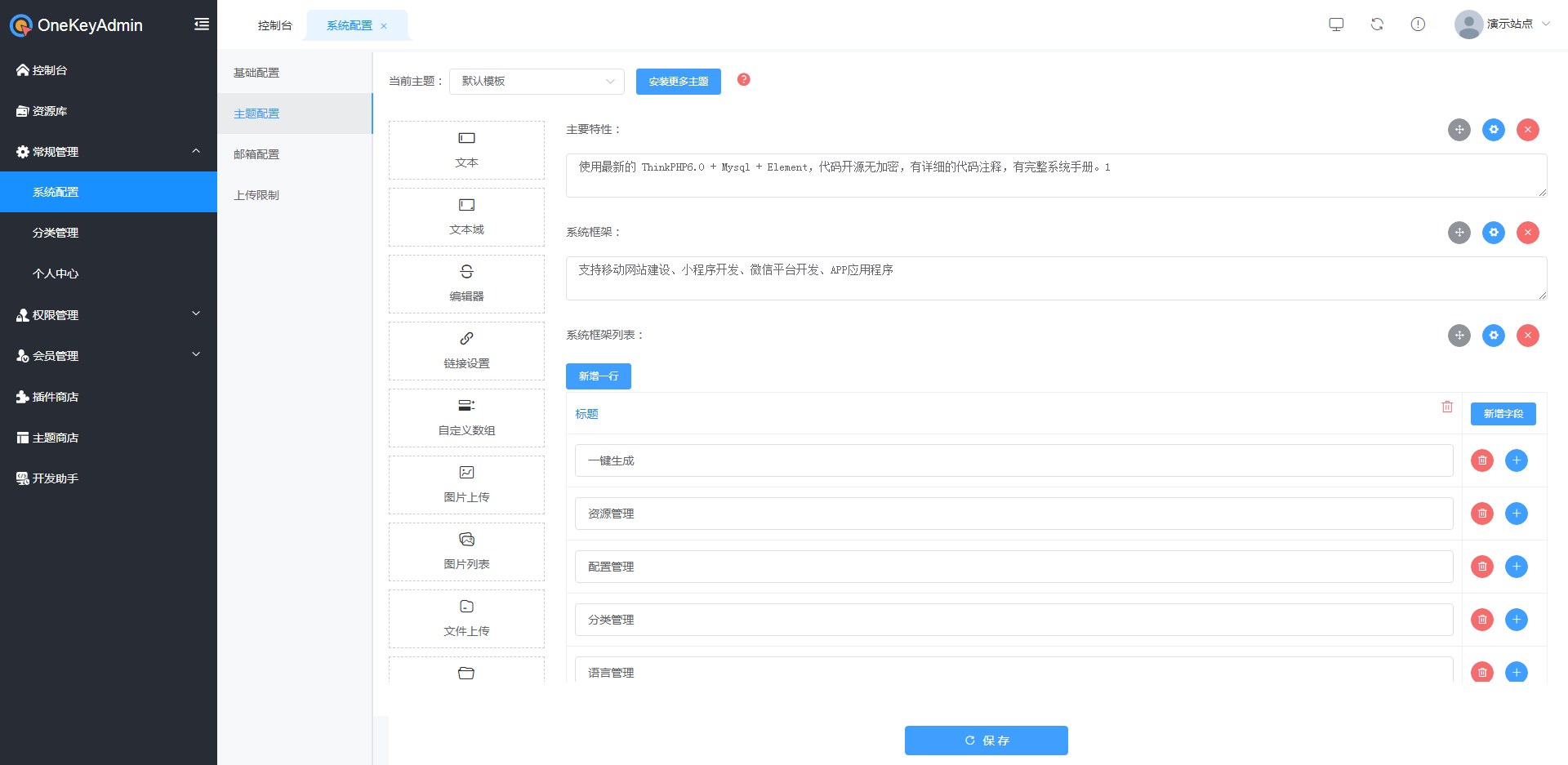The image size is (1568, 765).
Task: Open the info alert icon in header
Action: tap(1418, 24)
